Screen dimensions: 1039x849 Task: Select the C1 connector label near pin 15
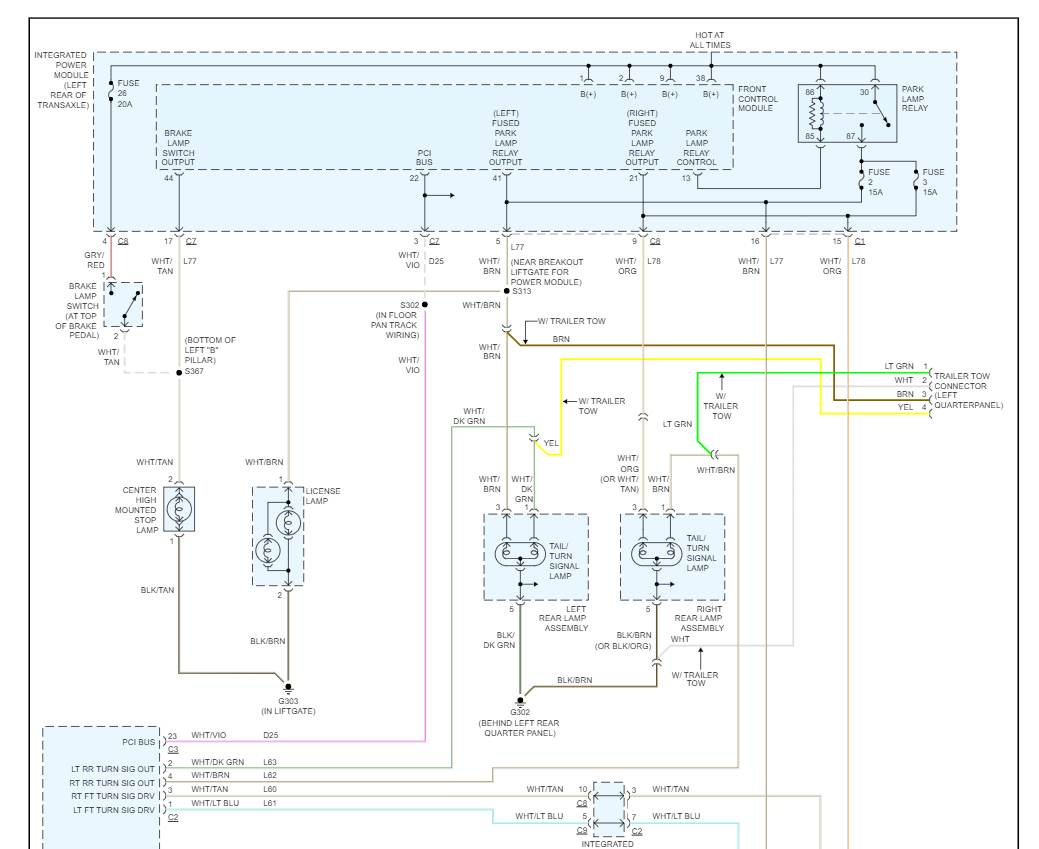859,241
